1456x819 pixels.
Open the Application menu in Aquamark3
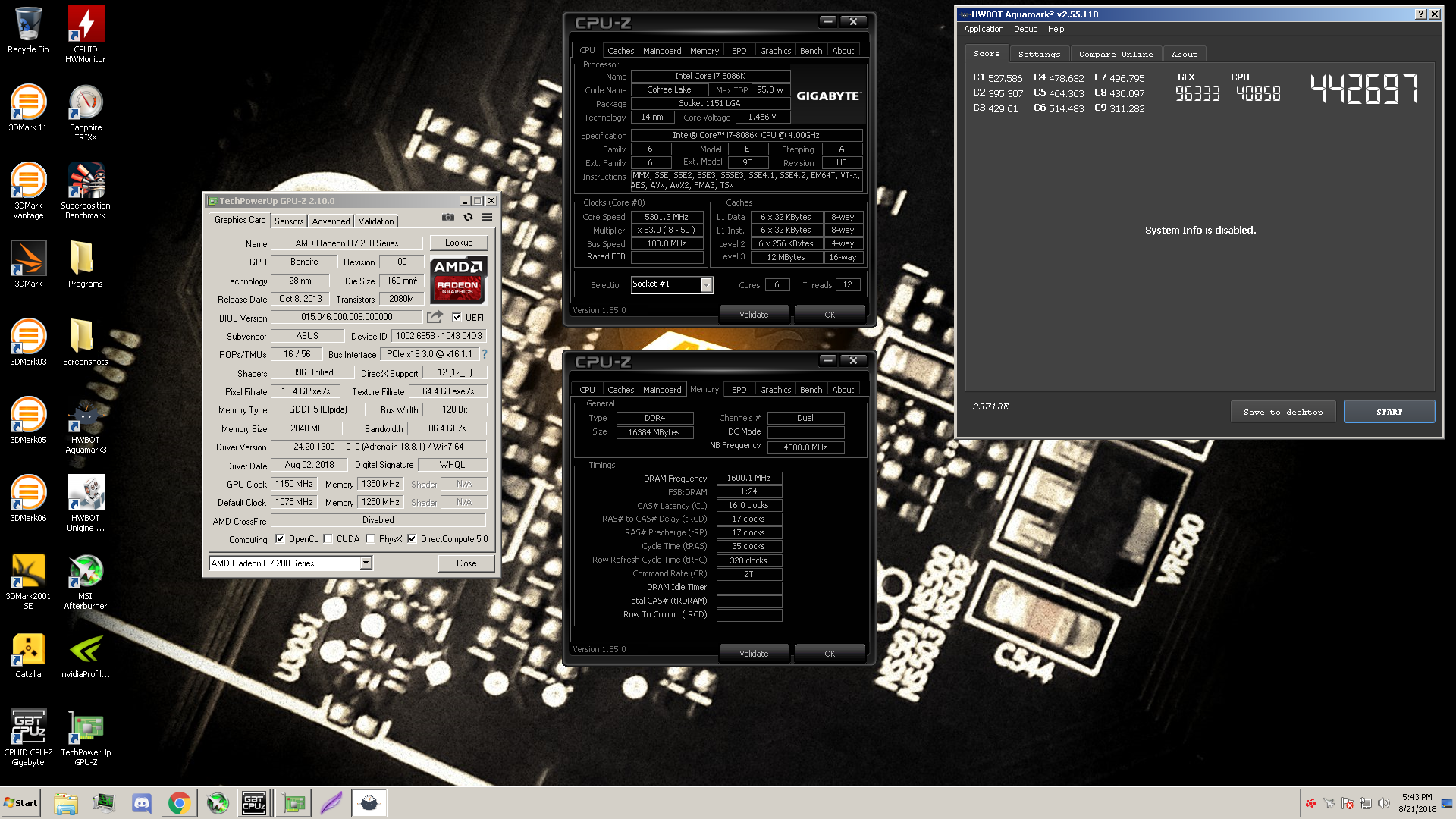[x=984, y=29]
